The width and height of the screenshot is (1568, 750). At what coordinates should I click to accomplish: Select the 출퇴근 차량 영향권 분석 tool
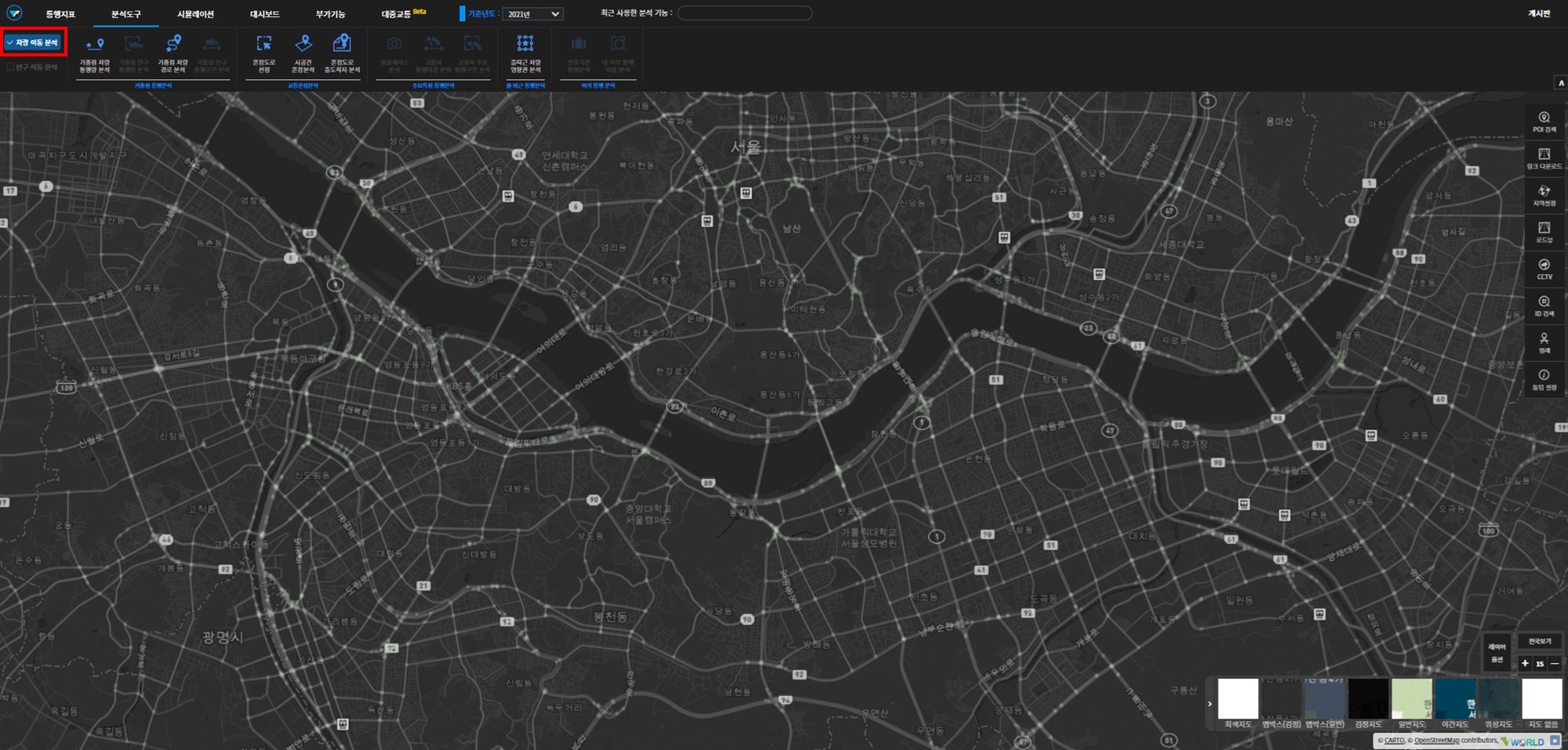tap(525, 54)
